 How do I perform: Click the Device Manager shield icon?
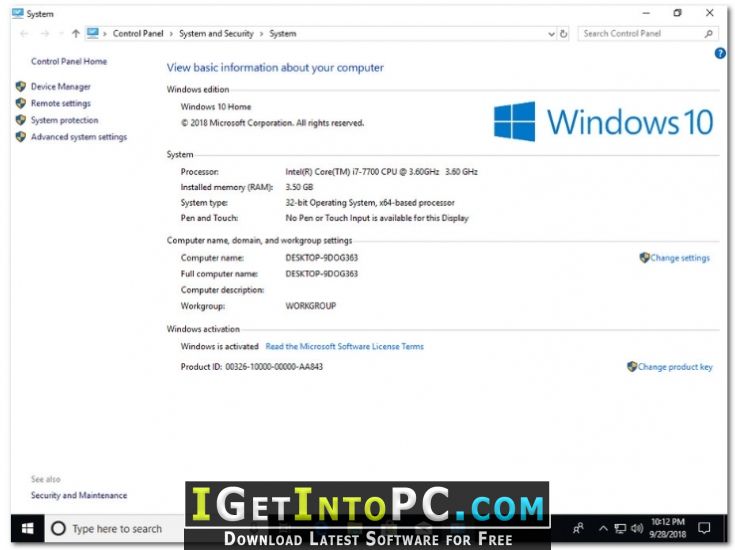click(x=21, y=87)
